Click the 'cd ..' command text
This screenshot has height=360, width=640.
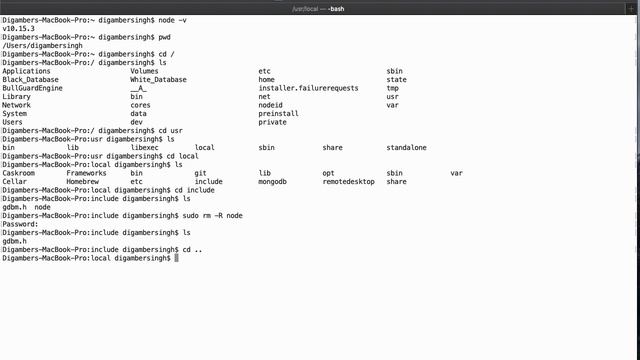(x=192, y=249)
